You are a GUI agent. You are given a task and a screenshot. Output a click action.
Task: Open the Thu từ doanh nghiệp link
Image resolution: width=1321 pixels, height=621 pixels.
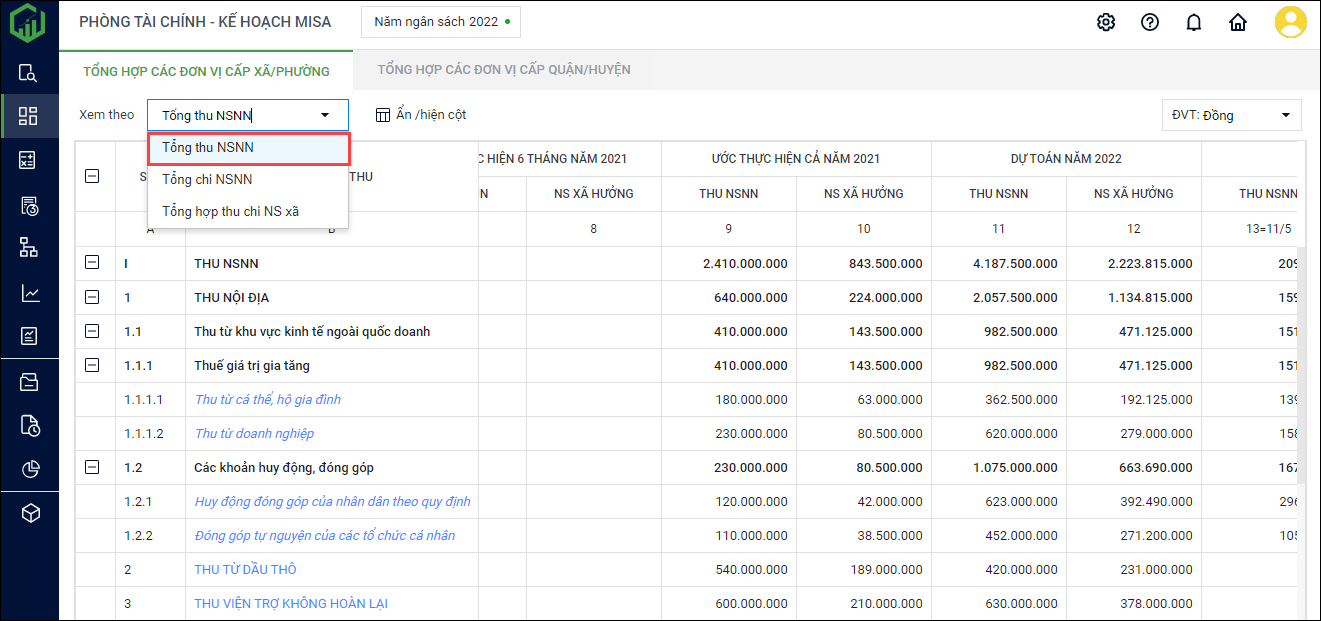pos(254,433)
